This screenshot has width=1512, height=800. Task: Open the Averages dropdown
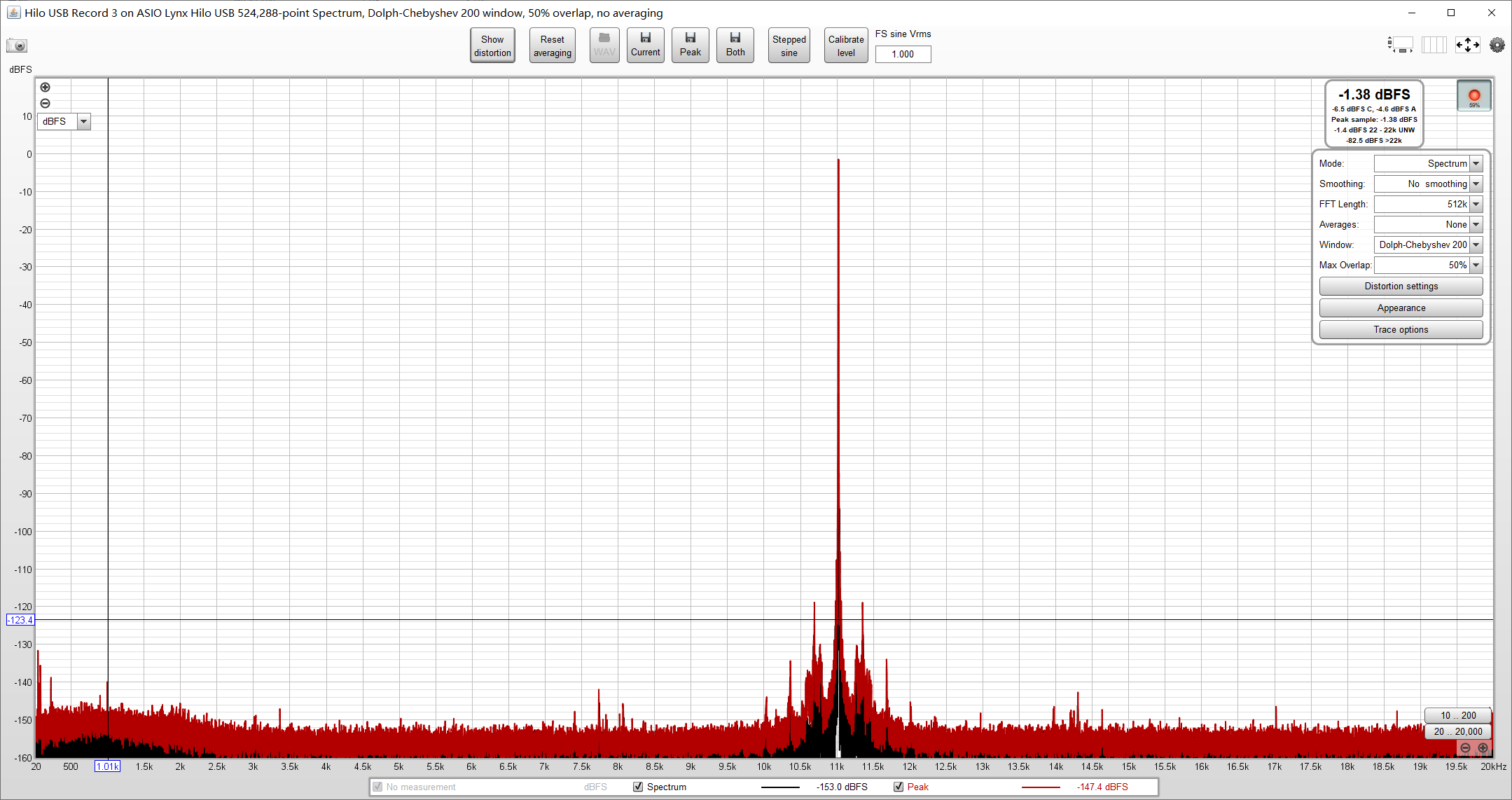click(x=1428, y=225)
